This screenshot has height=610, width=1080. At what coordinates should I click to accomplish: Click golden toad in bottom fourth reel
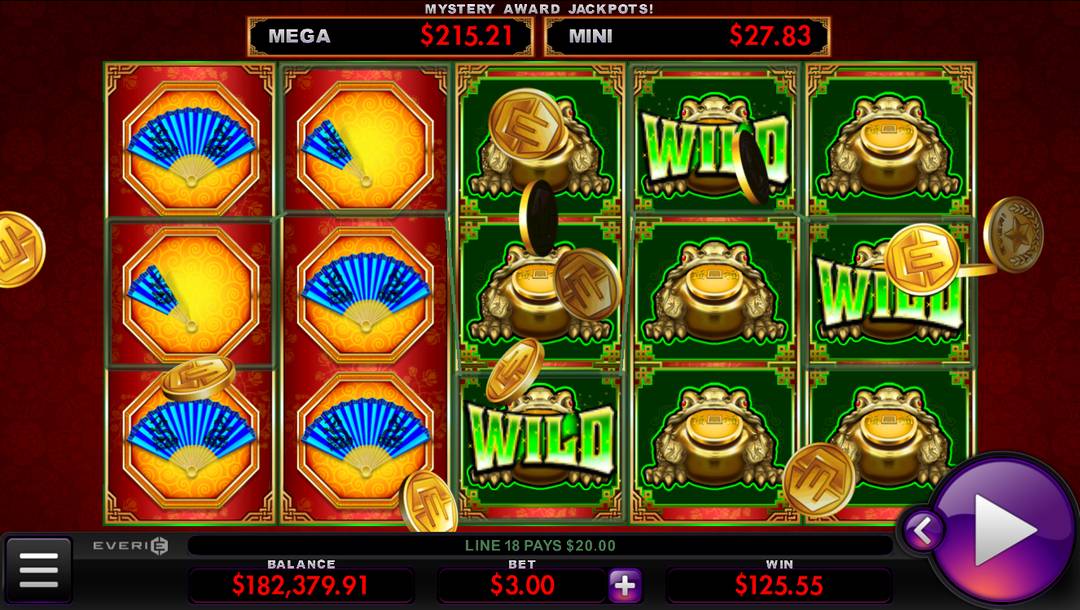pyautogui.click(x=715, y=439)
